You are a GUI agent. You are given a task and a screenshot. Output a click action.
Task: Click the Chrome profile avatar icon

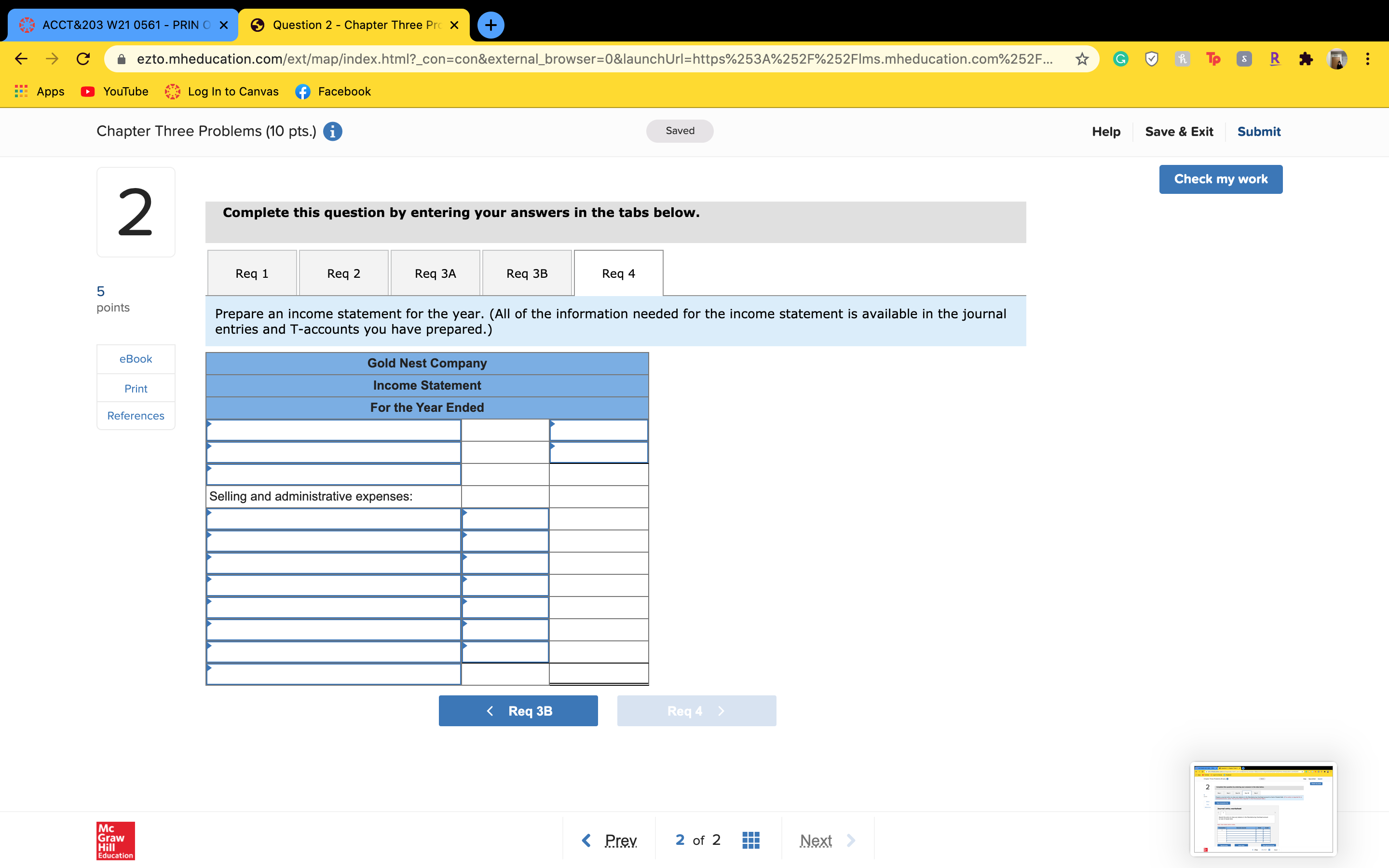point(1338,58)
